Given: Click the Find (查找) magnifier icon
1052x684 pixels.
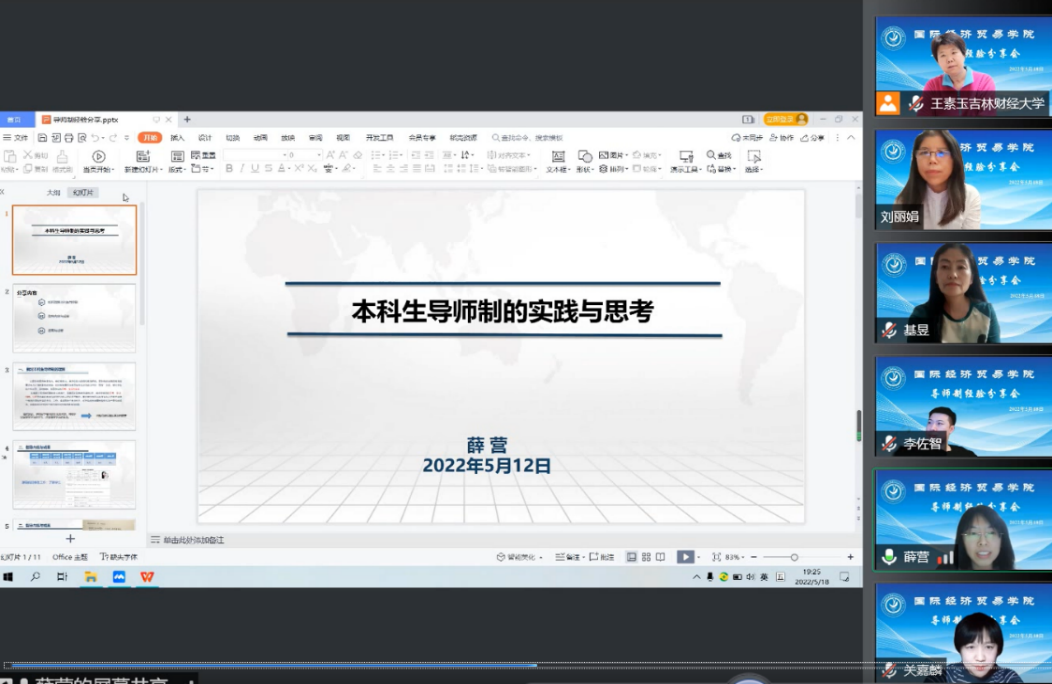Looking at the screenshot, I should point(711,155).
